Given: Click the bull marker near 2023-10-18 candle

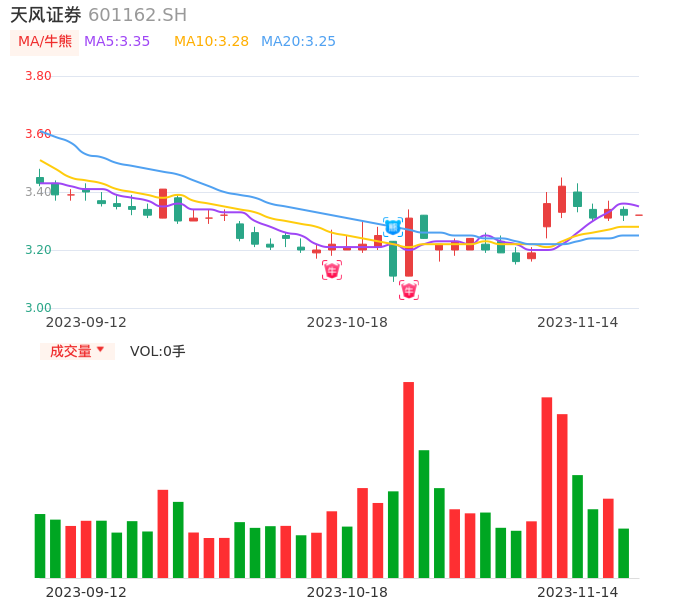Looking at the screenshot, I should pos(332,270).
